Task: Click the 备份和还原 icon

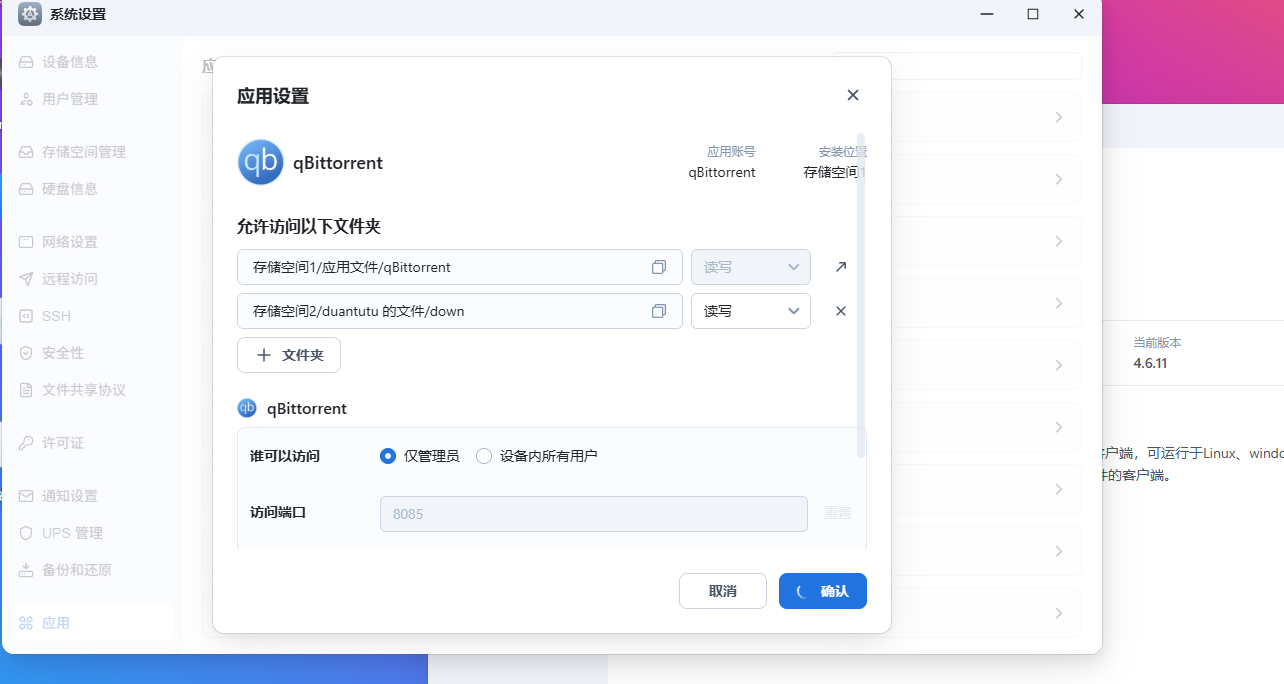Action: coord(26,570)
